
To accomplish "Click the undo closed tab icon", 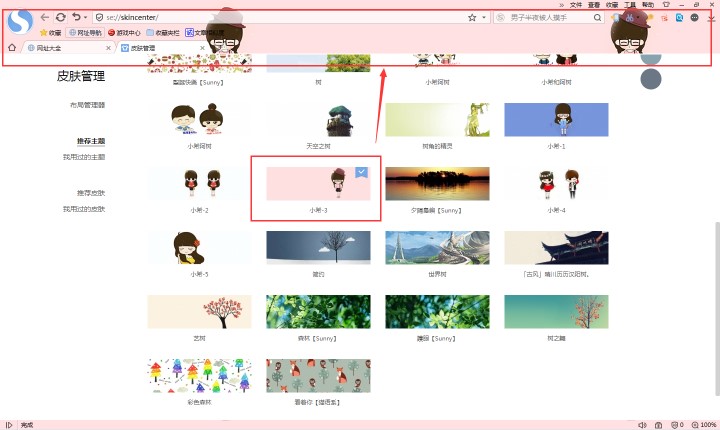I will pyautogui.click(x=76, y=17).
